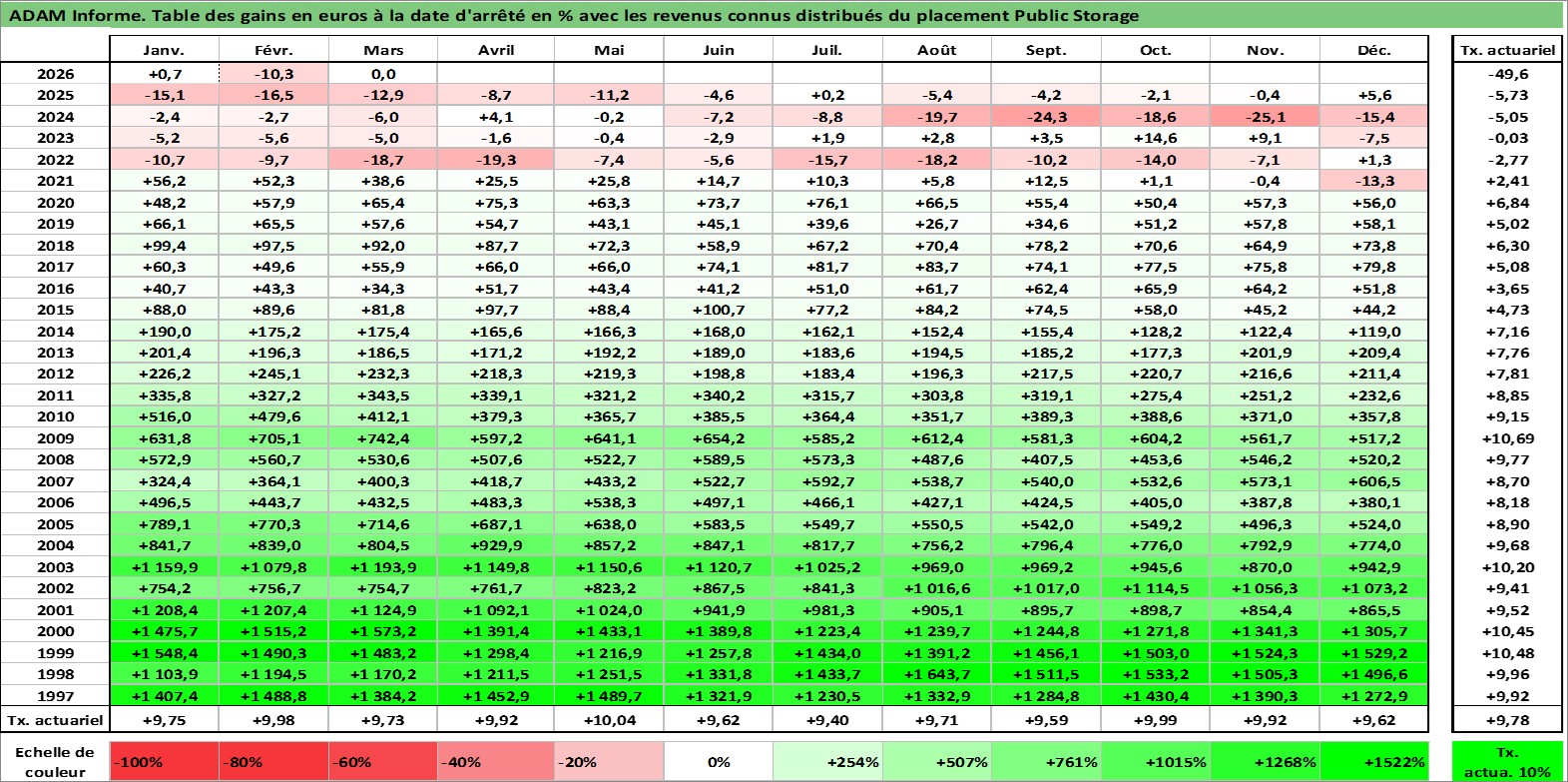This screenshot has height=782, width=1568.
Task: Select the 'Oct.' column header
Action: [x=1156, y=50]
